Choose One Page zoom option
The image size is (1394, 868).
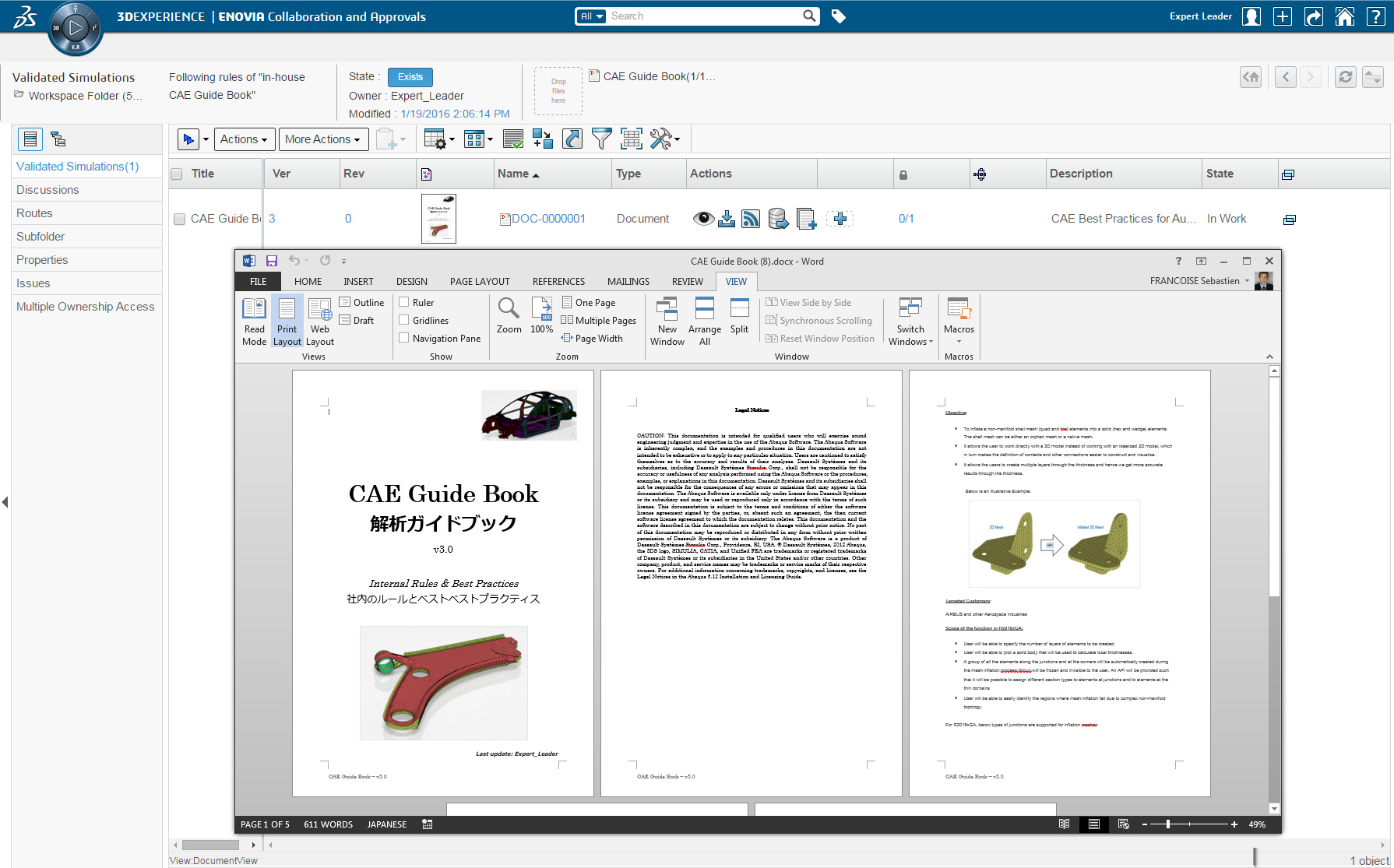pos(589,302)
